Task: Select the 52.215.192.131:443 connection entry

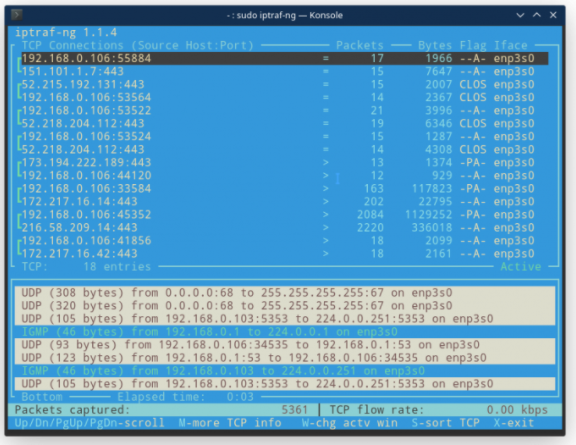Action: (285, 84)
